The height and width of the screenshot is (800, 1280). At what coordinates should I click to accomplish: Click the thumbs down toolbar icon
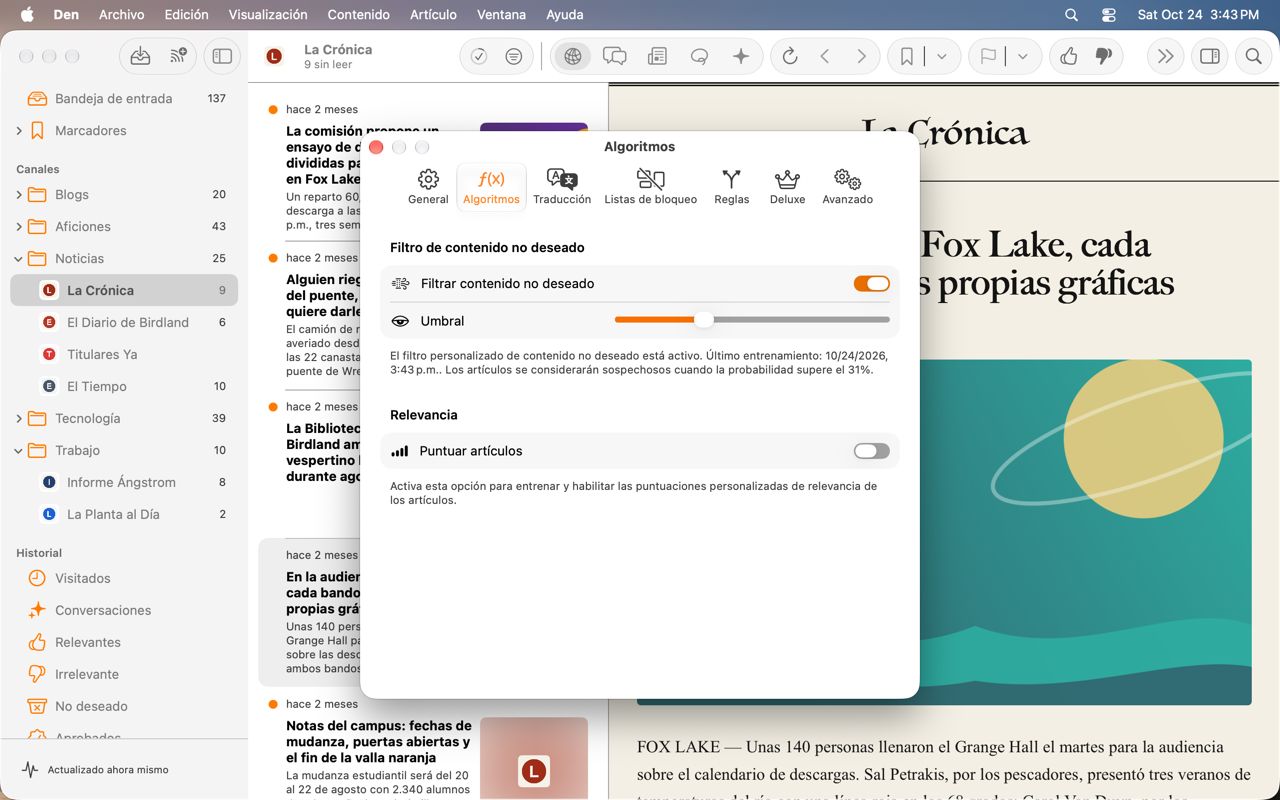click(x=1104, y=57)
